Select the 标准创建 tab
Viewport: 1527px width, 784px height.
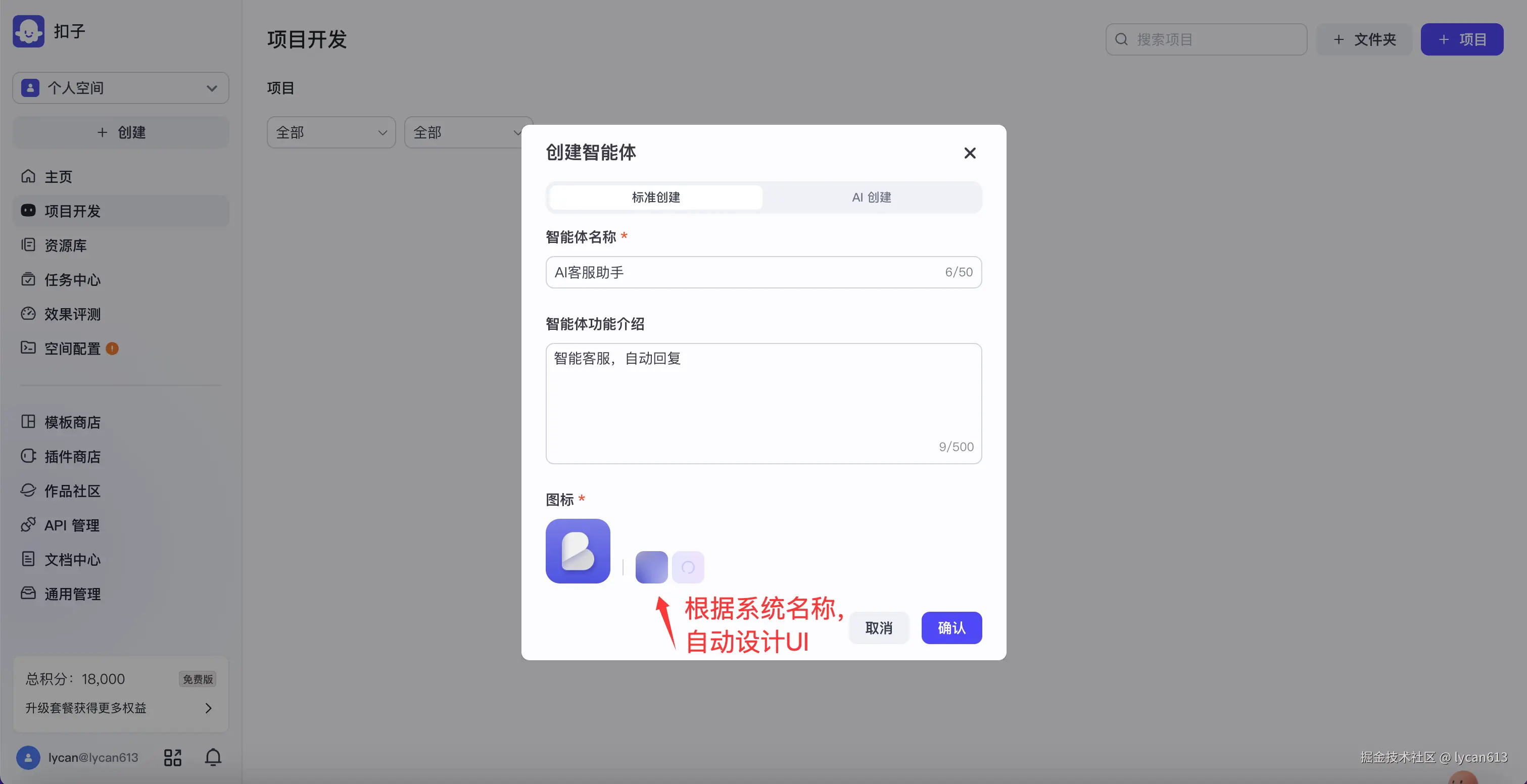655,198
